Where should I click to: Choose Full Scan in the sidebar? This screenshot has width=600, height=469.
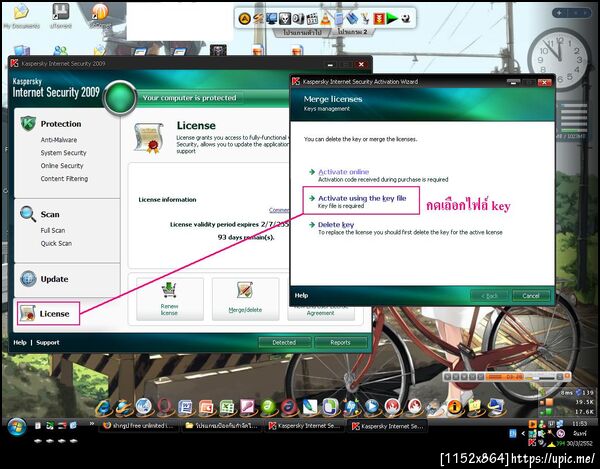[53, 230]
